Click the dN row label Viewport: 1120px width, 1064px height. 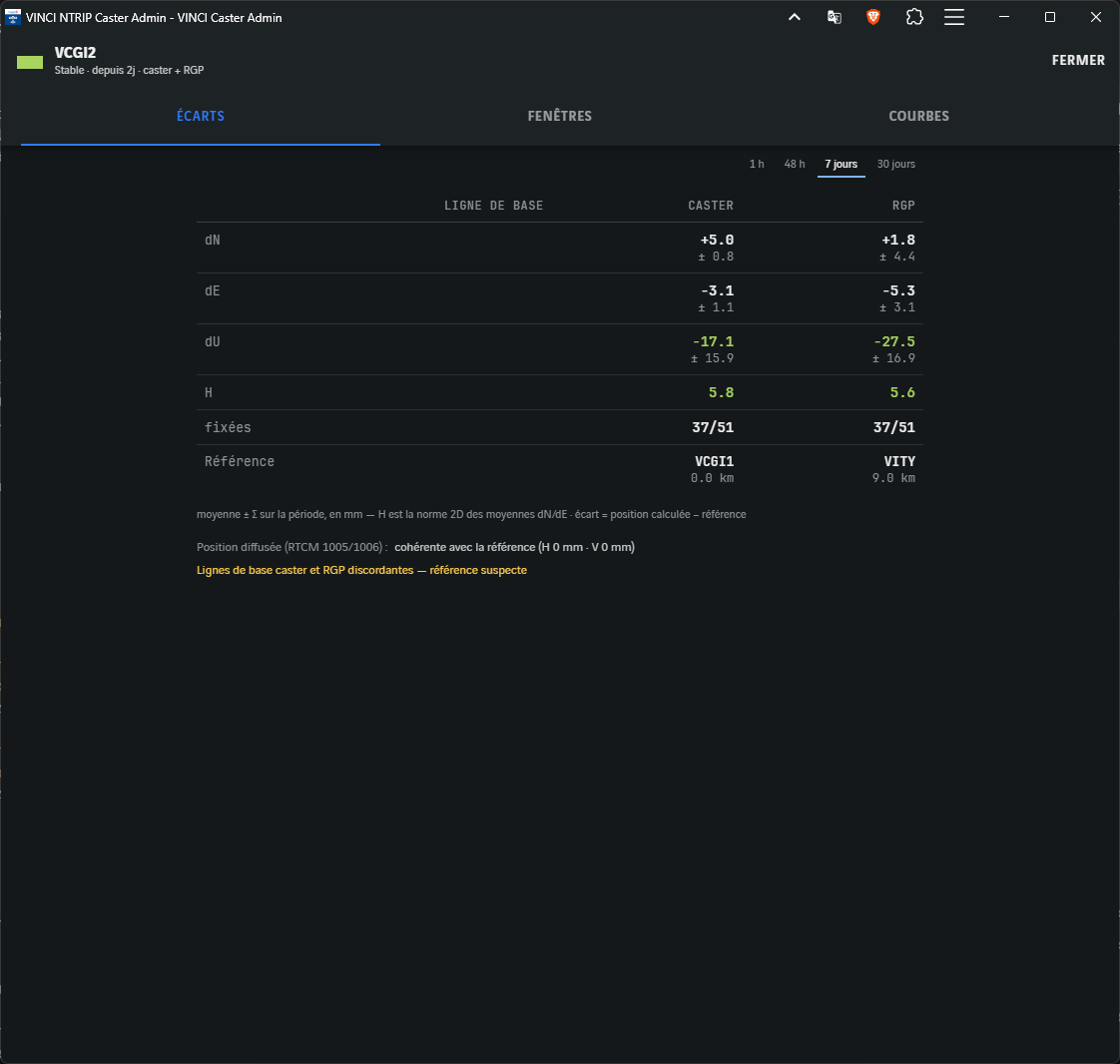(213, 240)
